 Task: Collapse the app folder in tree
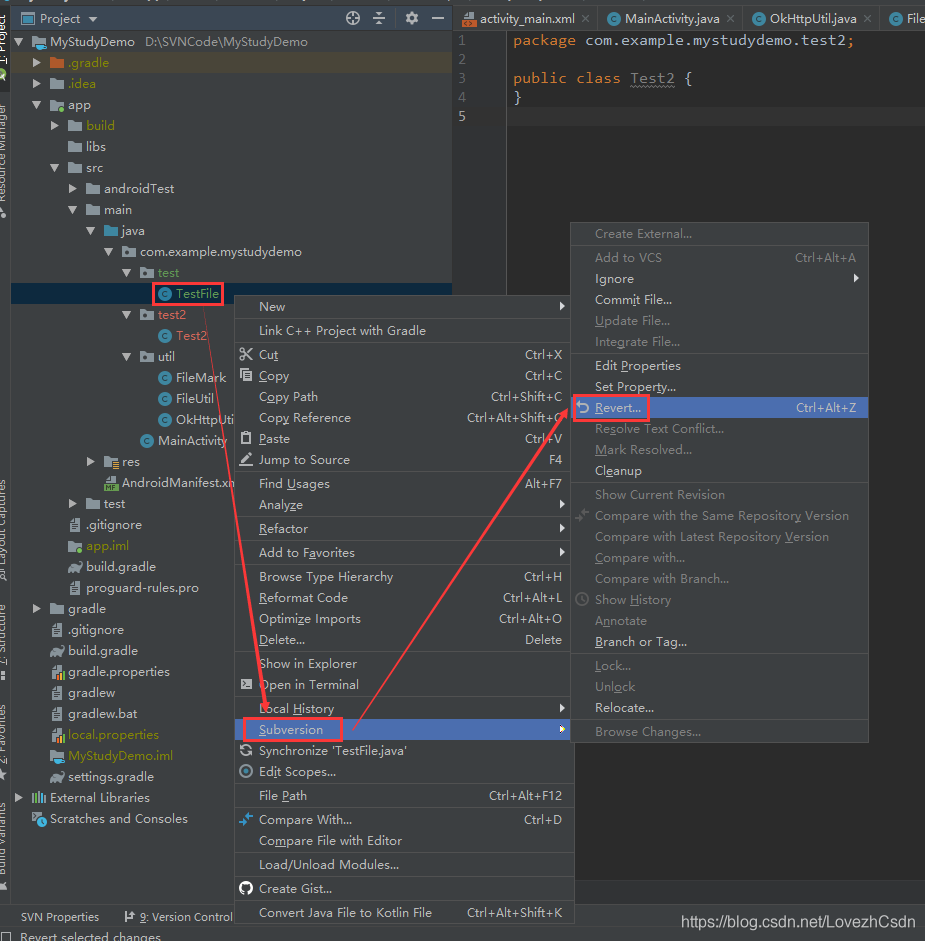37,105
